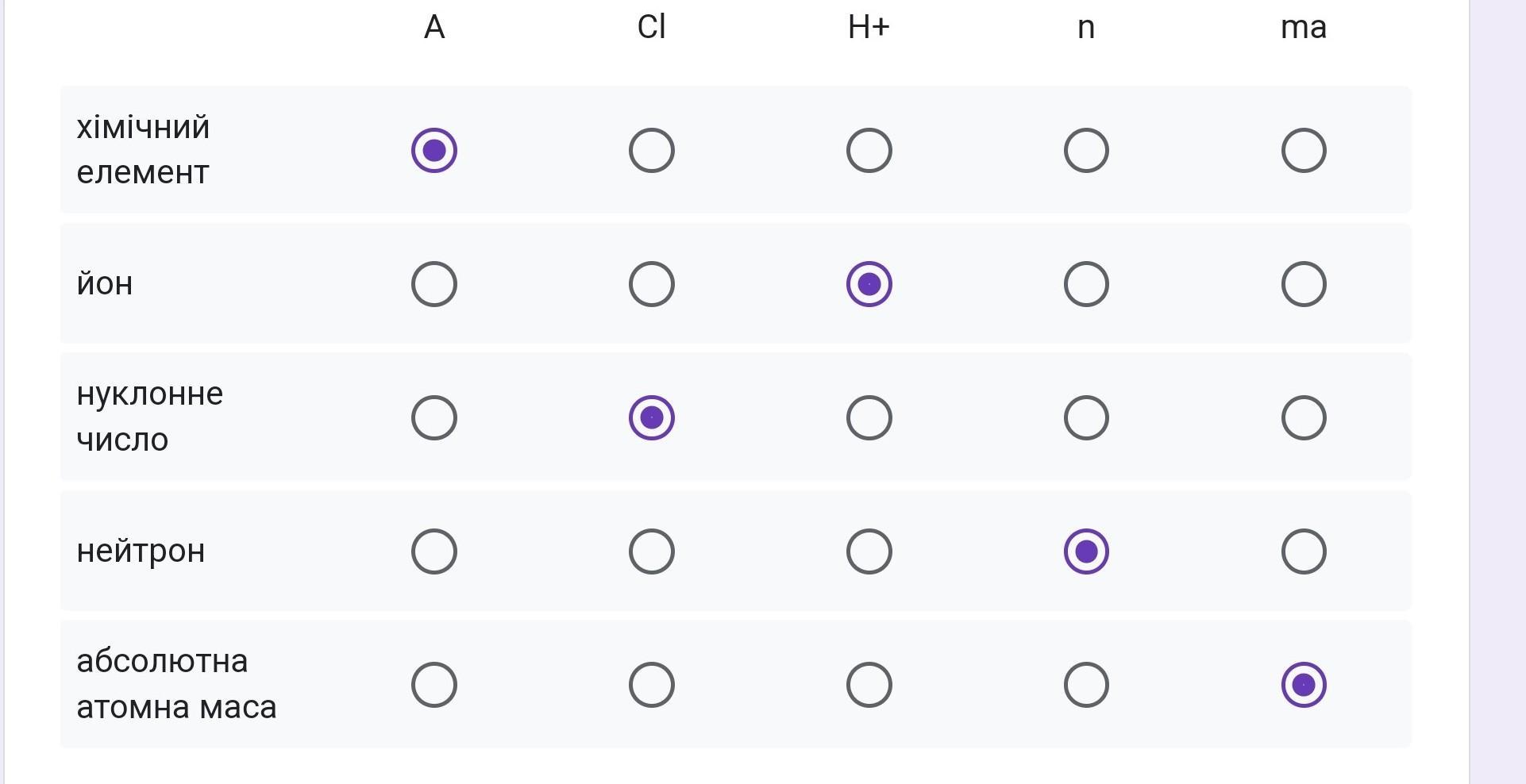Select H+ for хімічний елемент row

869,150
